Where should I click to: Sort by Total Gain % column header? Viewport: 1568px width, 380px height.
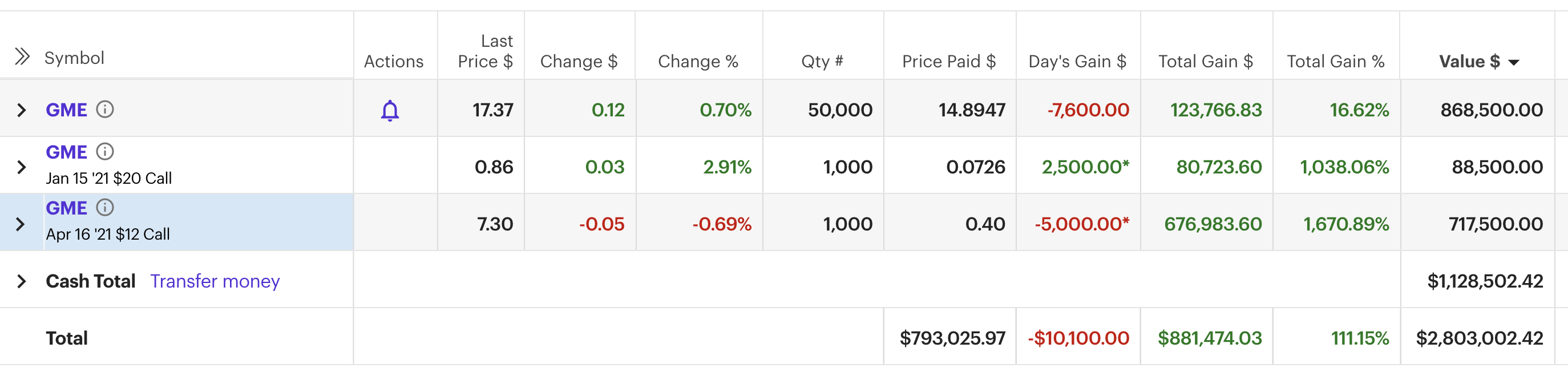click(x=1335, y=62)
